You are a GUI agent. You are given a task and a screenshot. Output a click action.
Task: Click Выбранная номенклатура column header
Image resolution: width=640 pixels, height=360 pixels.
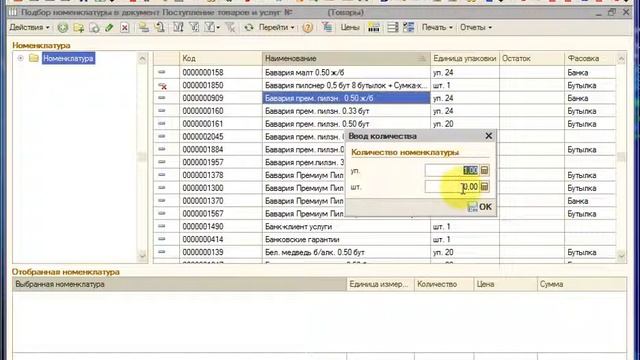tap(179, 284)
